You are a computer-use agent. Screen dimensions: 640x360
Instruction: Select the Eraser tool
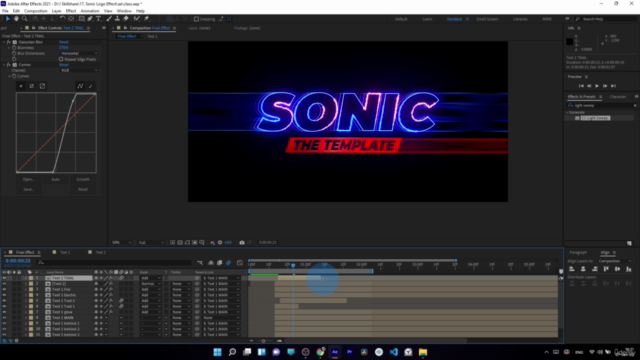[126, 19]
